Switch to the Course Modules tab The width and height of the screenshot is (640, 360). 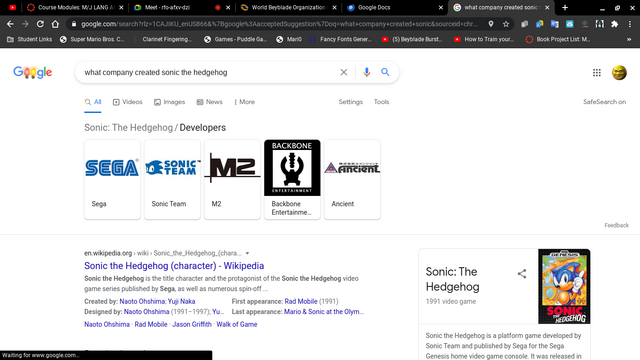point(76,7)
